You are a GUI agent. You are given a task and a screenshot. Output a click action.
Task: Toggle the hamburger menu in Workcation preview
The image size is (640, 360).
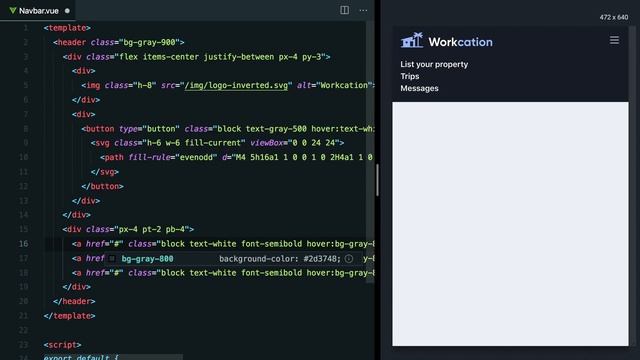614,40
